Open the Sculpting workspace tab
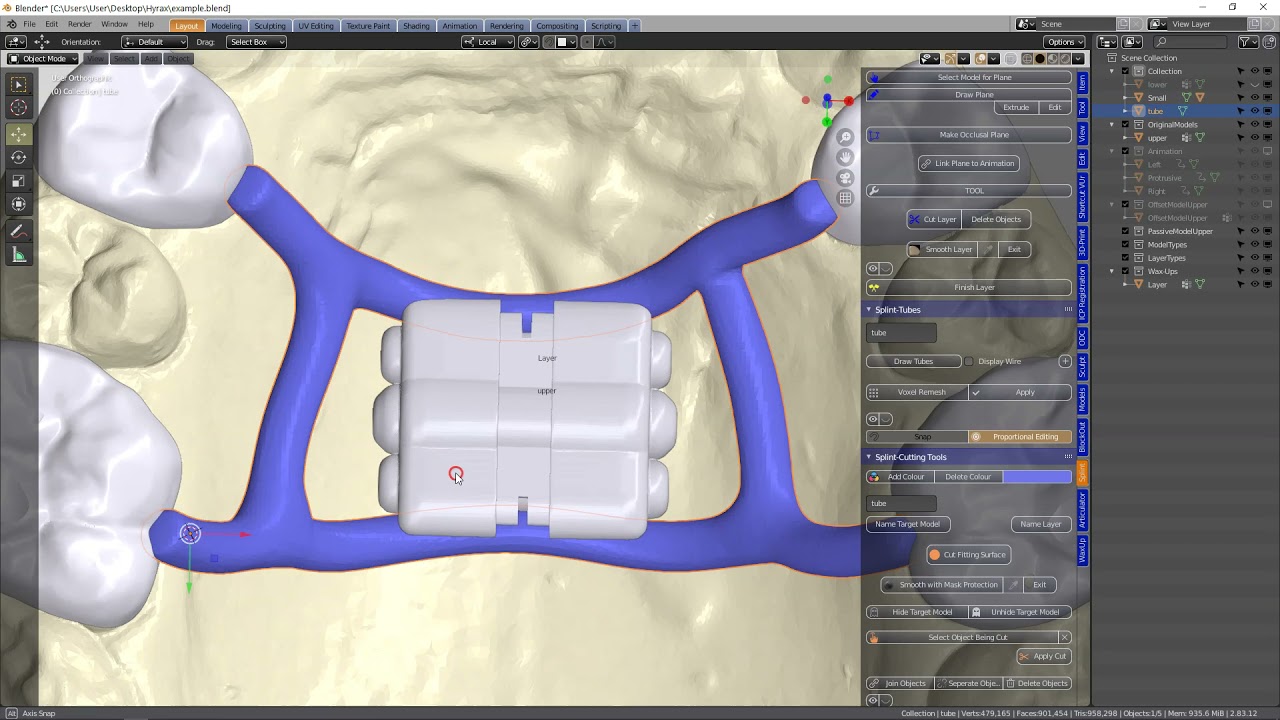 (x=269, y=25)
